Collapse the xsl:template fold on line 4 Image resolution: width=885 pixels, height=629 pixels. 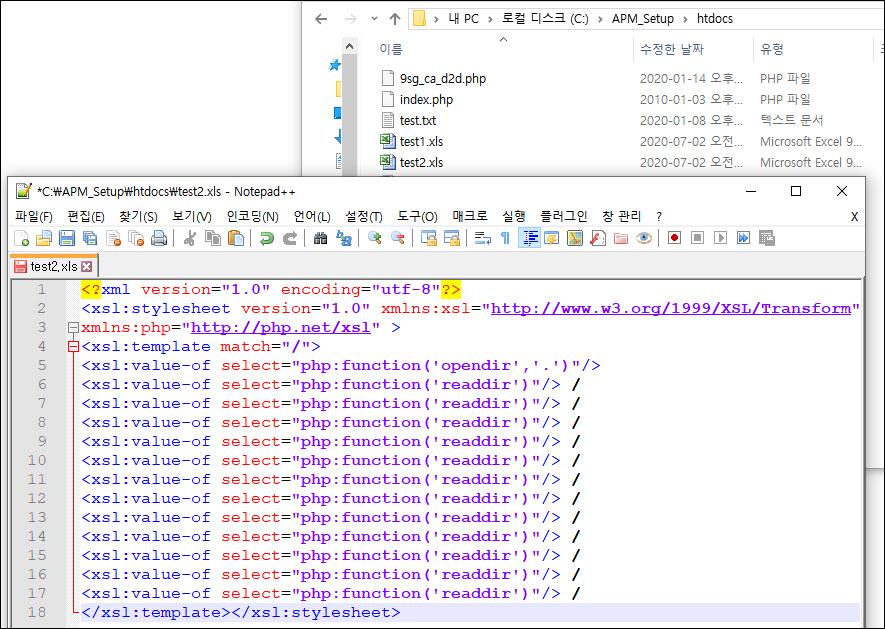[73, 347]
